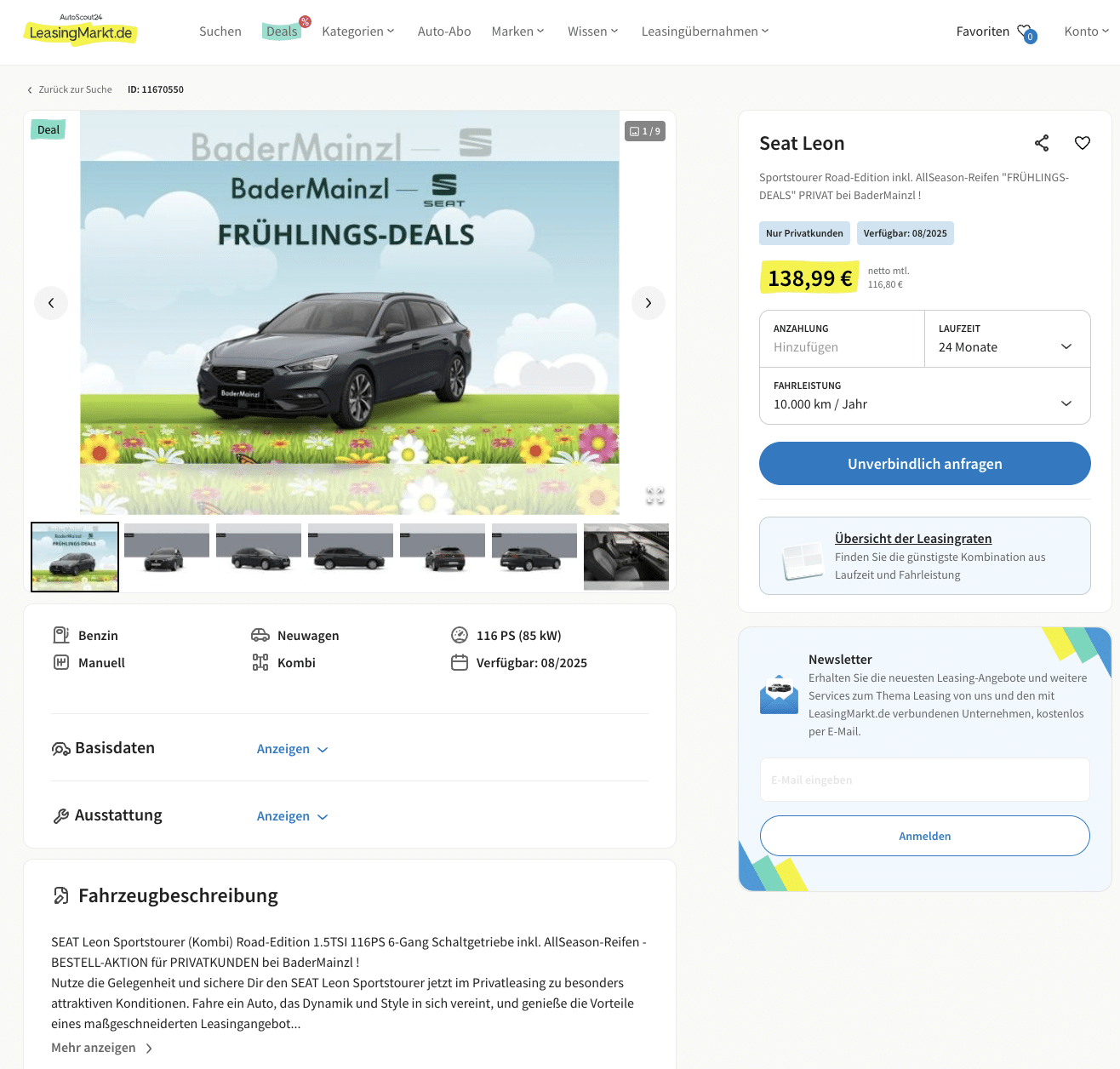The image size is (1120, 1069).
Task: Click the Nur Privatkunden tag
Action: point(804,233)
